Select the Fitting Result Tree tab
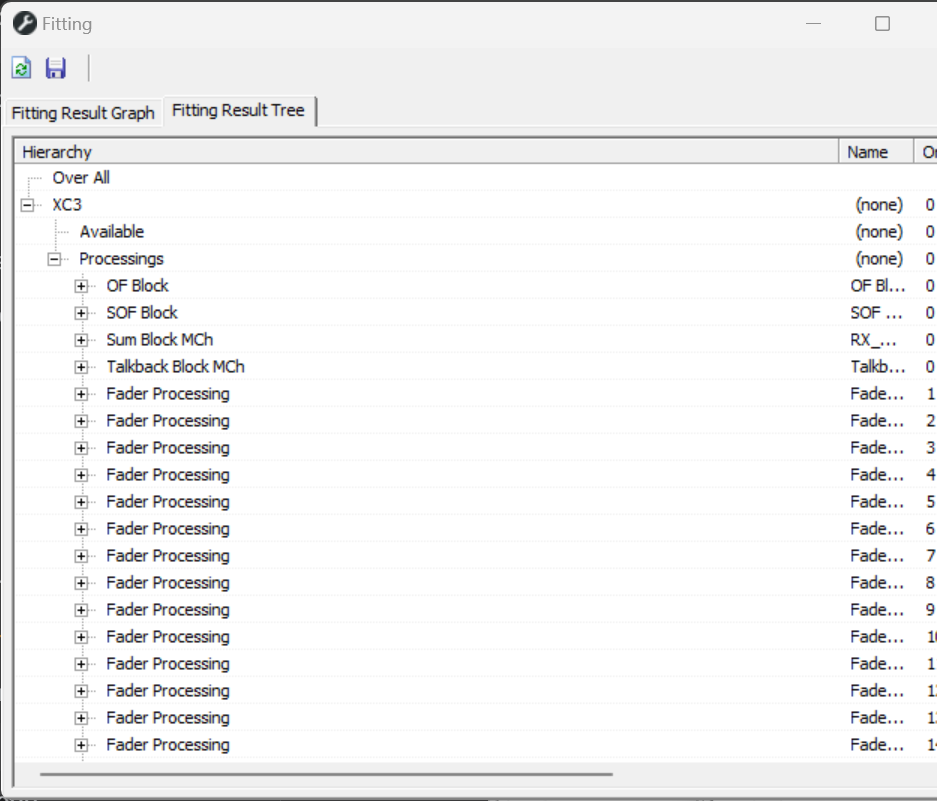Image resolution: width=937 pixels, height=801 pixels. (238, 111)
